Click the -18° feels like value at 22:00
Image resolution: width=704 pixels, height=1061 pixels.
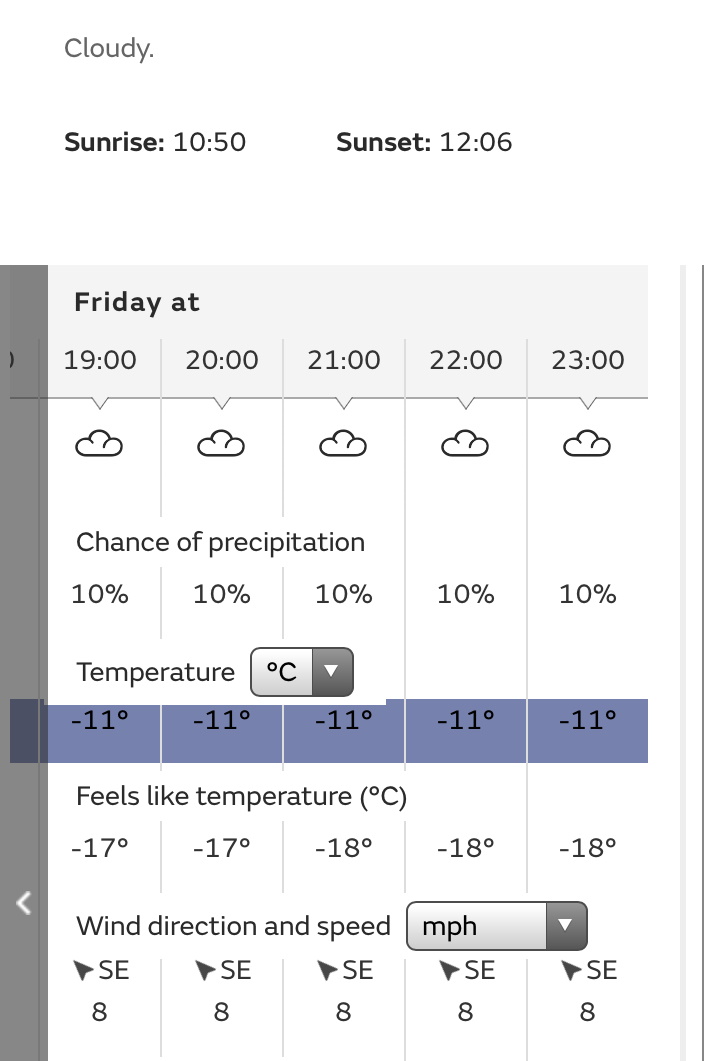point(465,849)
